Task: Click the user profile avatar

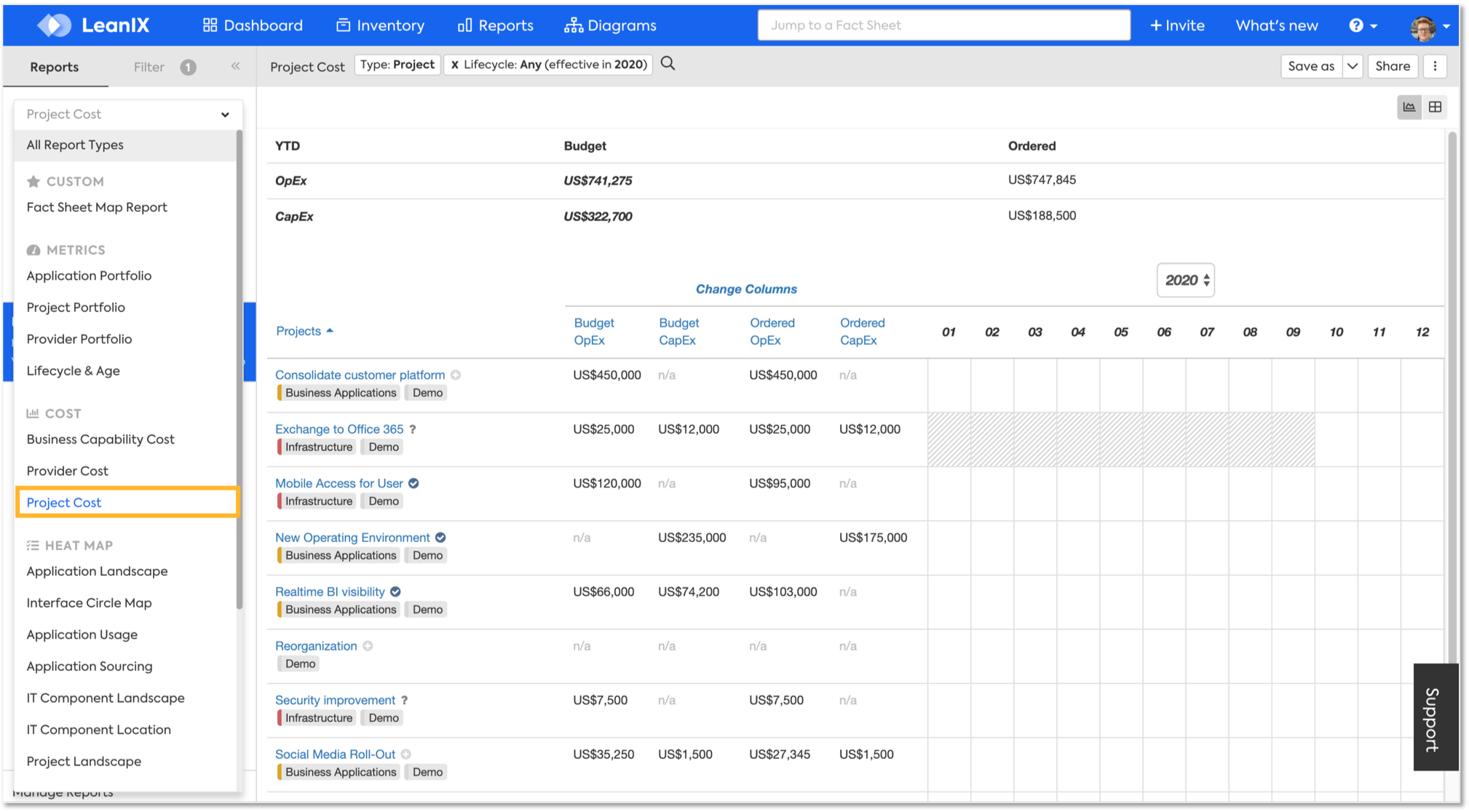Action: click(1422, 27)
